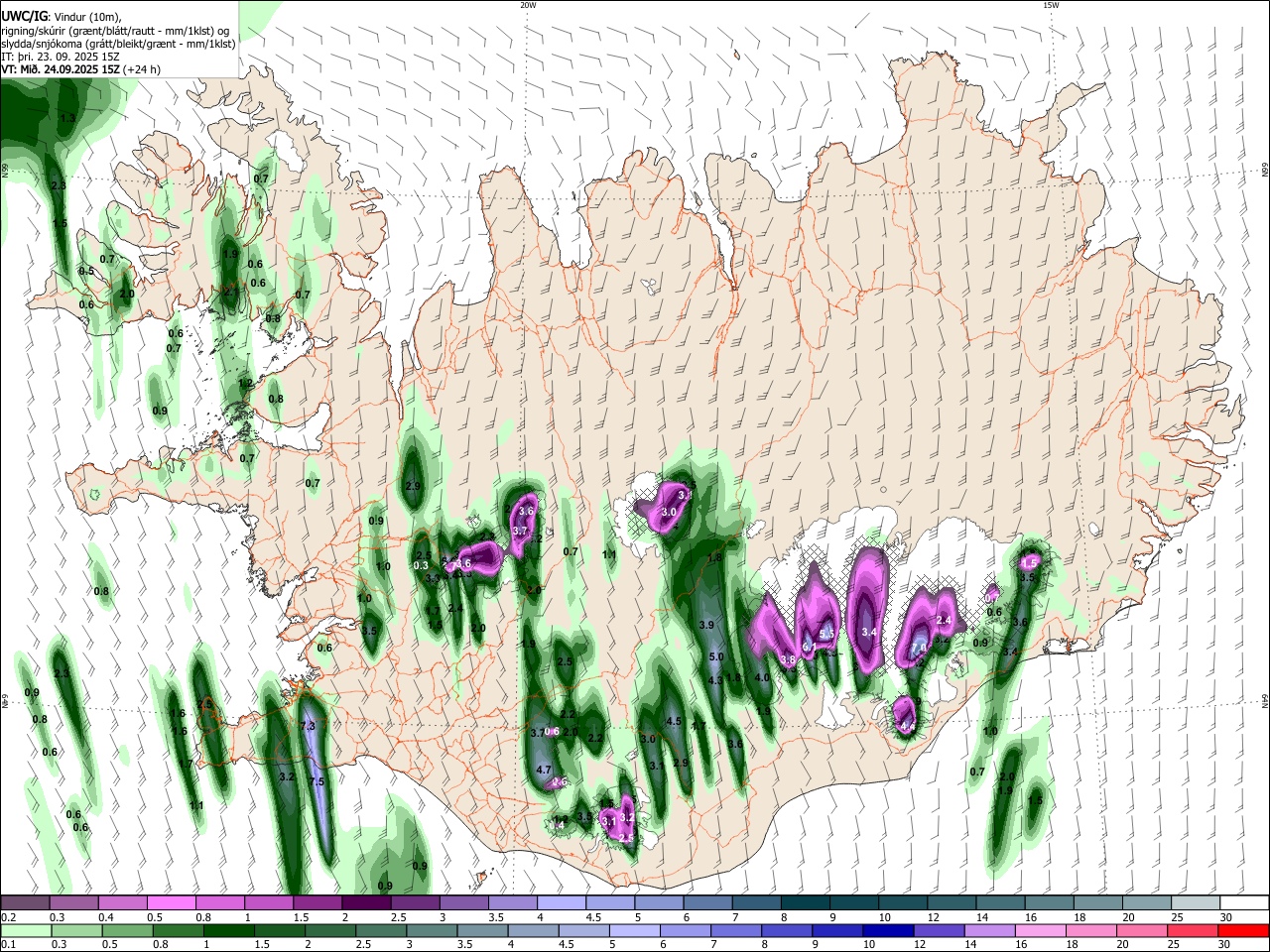Pick the bright pink 0.5 snow scale swatch
This screenshot has height=952, width=1270.
tap(171, 903)
